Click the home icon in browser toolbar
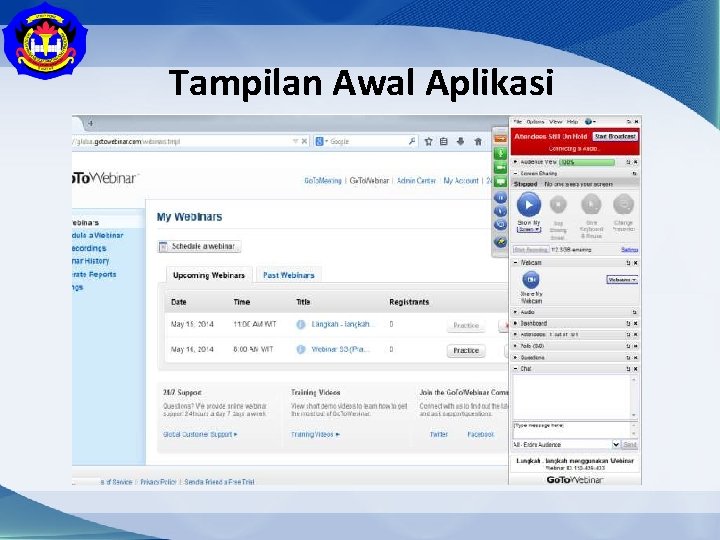Image resolution: width=720 pixels, height=540 pixels. (x=478, y=141)
